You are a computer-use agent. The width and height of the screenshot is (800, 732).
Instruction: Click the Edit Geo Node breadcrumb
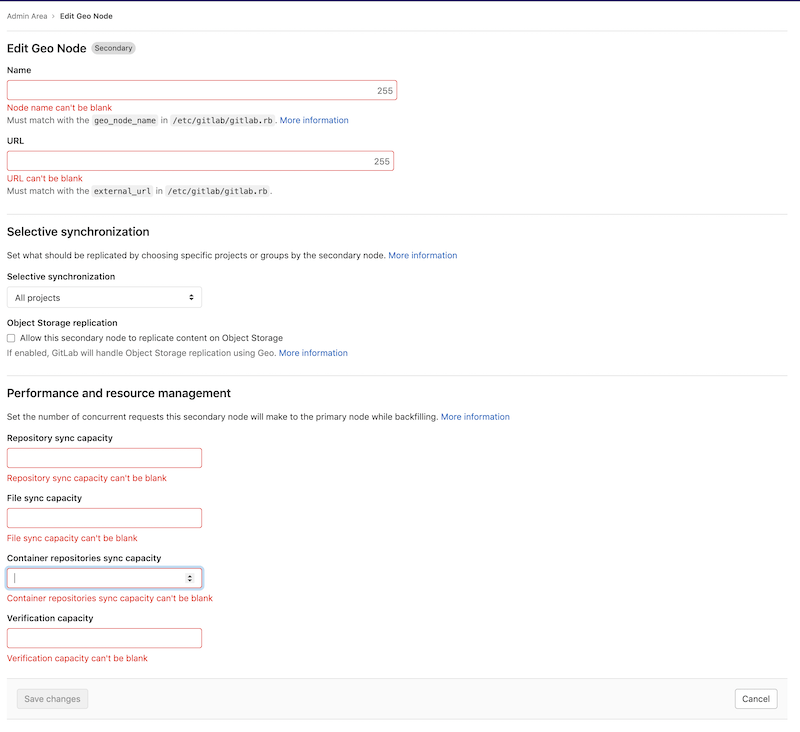86,15
